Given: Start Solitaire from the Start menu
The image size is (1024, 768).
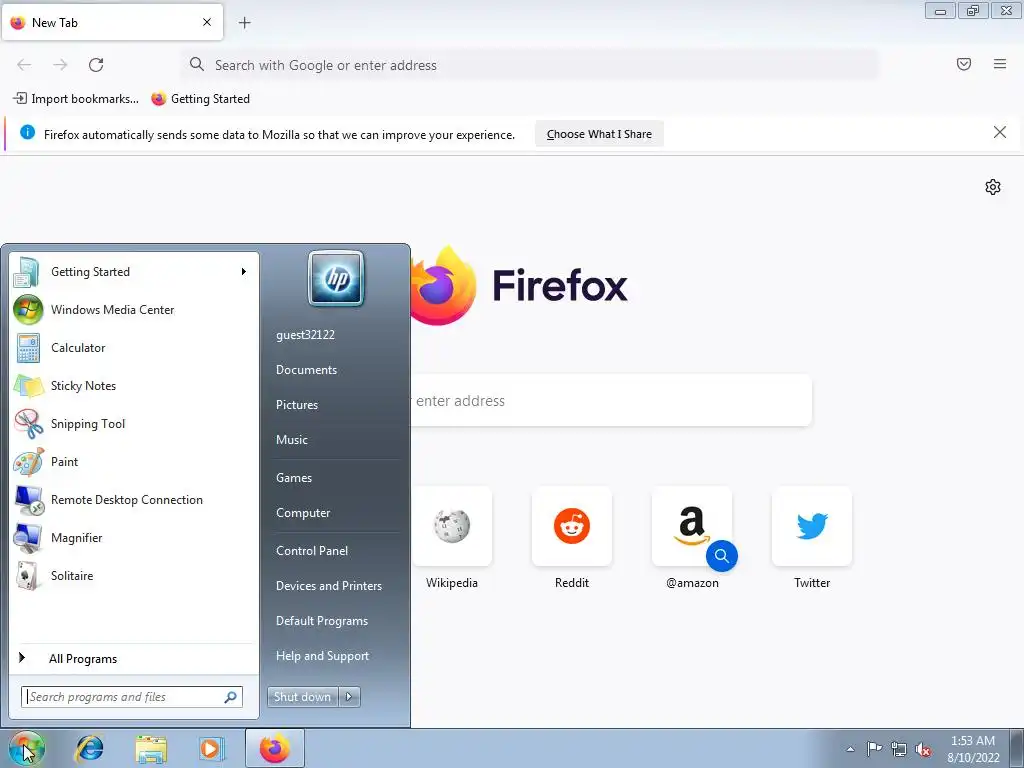Looking at the screenshot, I should [x=134, y=575].
